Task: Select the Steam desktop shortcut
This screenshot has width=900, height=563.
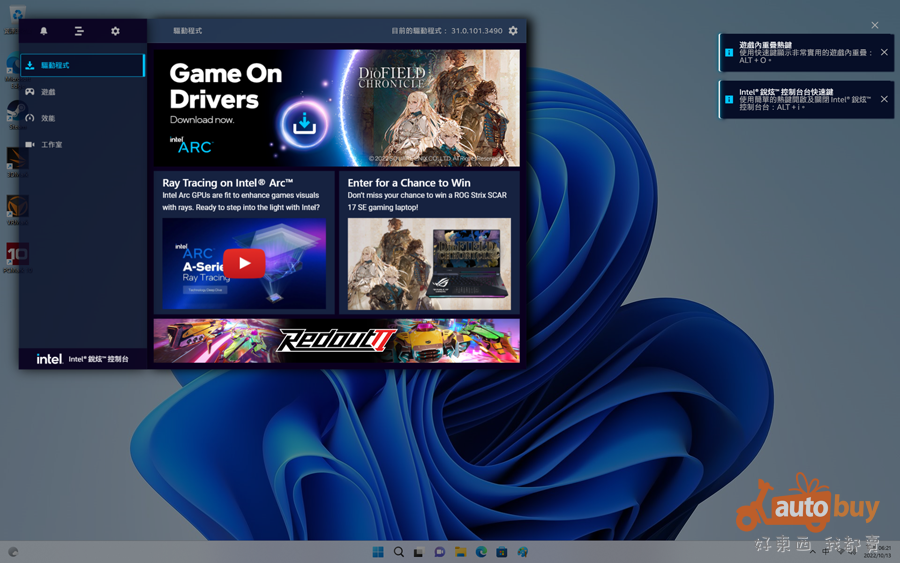Action: click(x=17, y=115)
